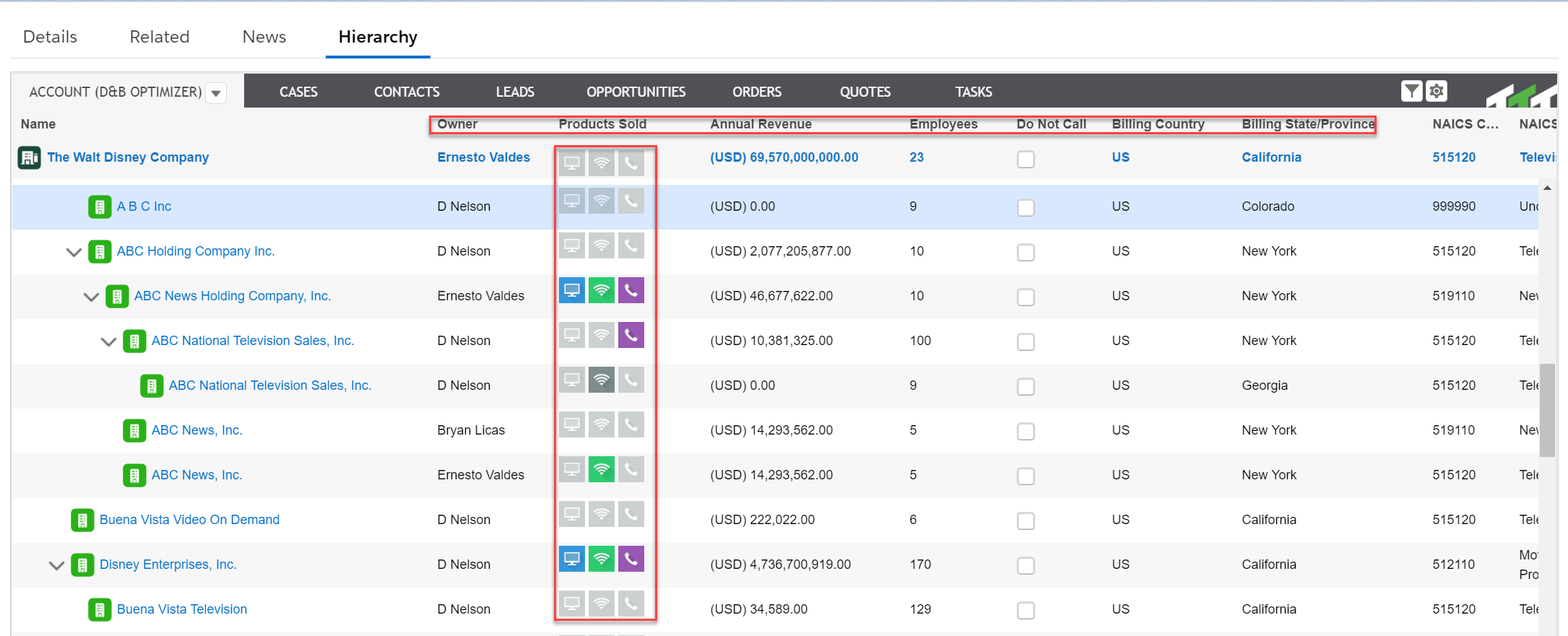1568x636 pixels.
Task: Click the vertical scrollbar thumb
Action: click(x=1546, y=410)
